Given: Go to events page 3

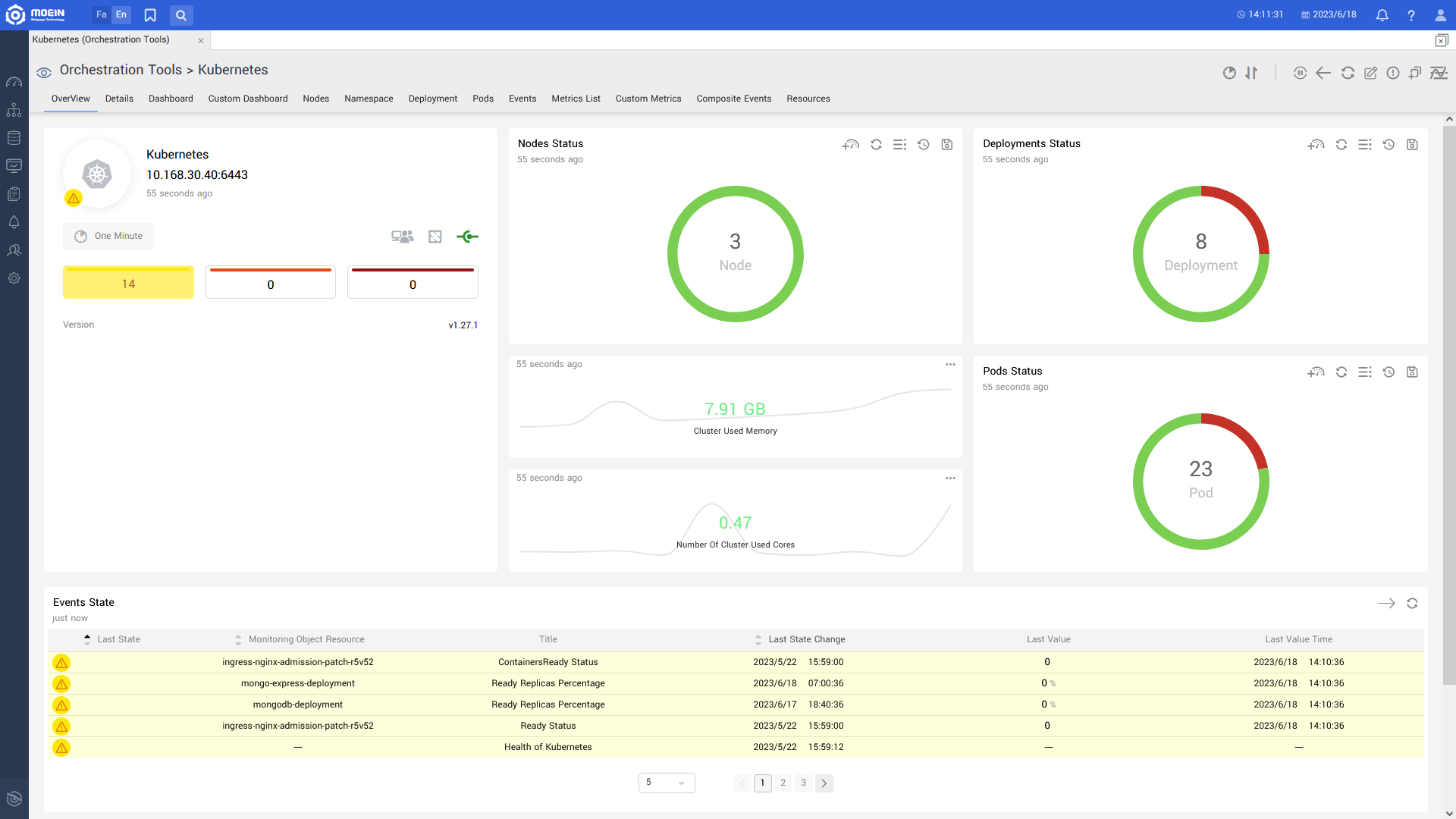Looking at the screenshot, I should tap(804, 783).
